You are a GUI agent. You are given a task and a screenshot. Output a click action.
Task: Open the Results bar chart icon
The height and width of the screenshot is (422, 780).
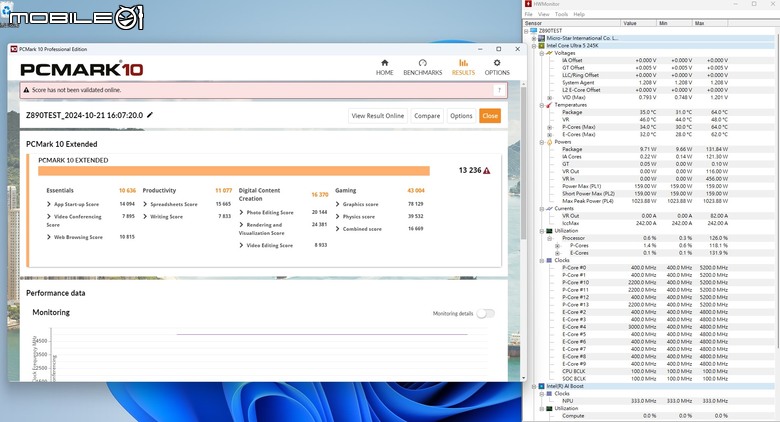(463, 63)
